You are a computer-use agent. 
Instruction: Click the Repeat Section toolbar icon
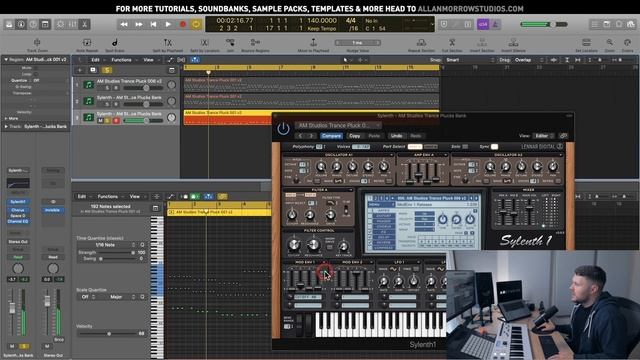point(421,42)
